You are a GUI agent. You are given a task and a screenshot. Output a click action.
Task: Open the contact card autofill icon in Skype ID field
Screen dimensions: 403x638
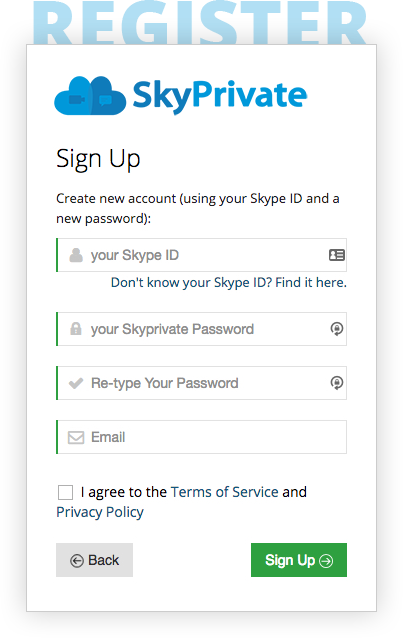337,255
